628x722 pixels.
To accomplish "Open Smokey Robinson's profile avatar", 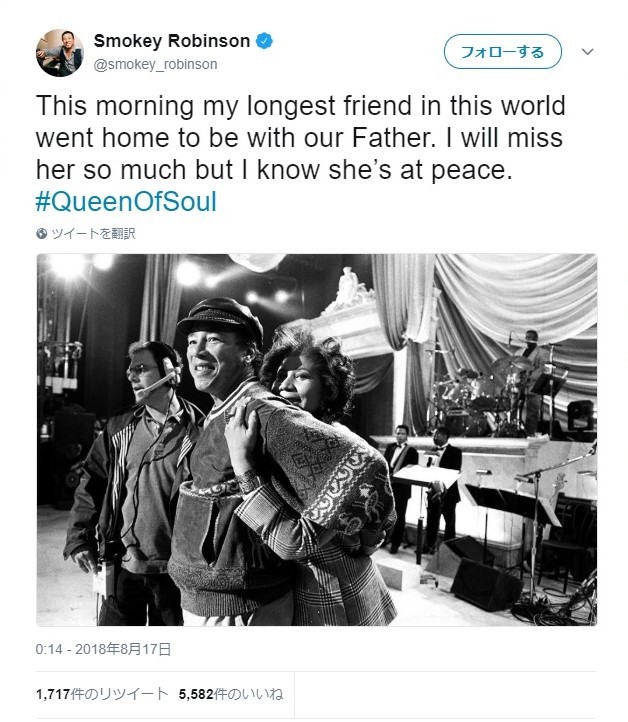I will coord(59,52).
